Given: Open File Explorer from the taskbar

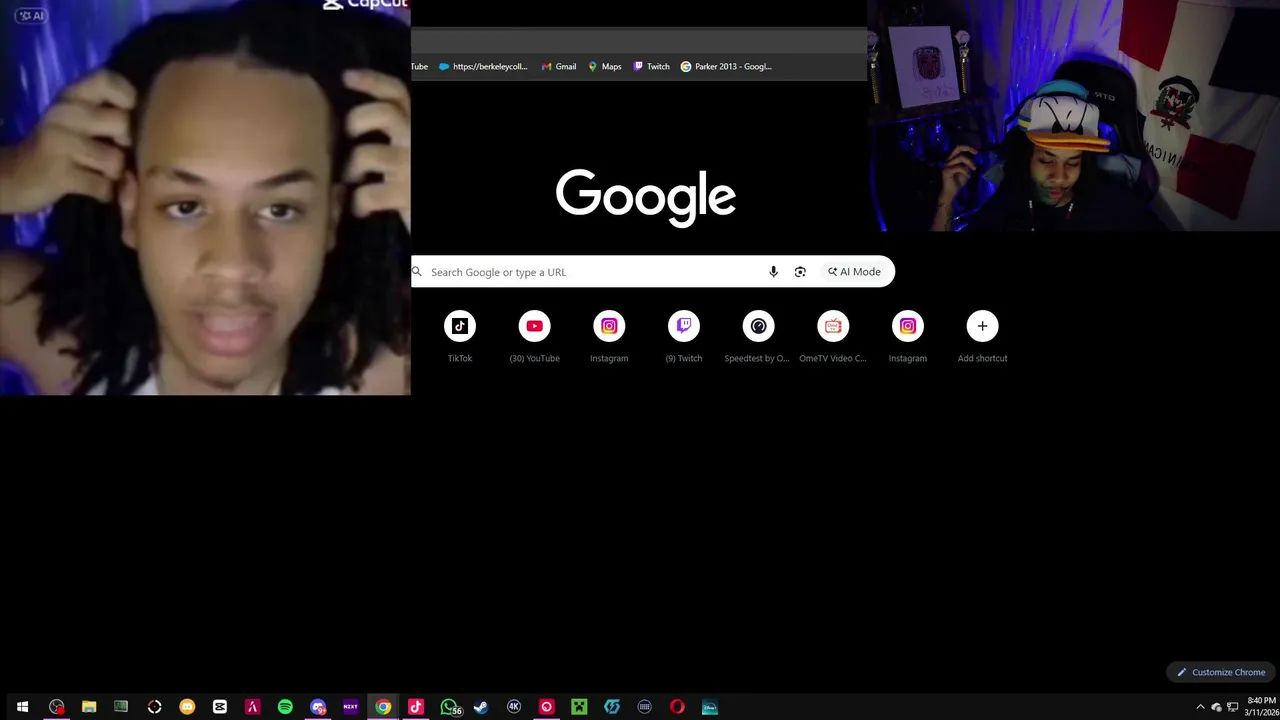Looking at the screenshot, I should (x=89, y=707).
